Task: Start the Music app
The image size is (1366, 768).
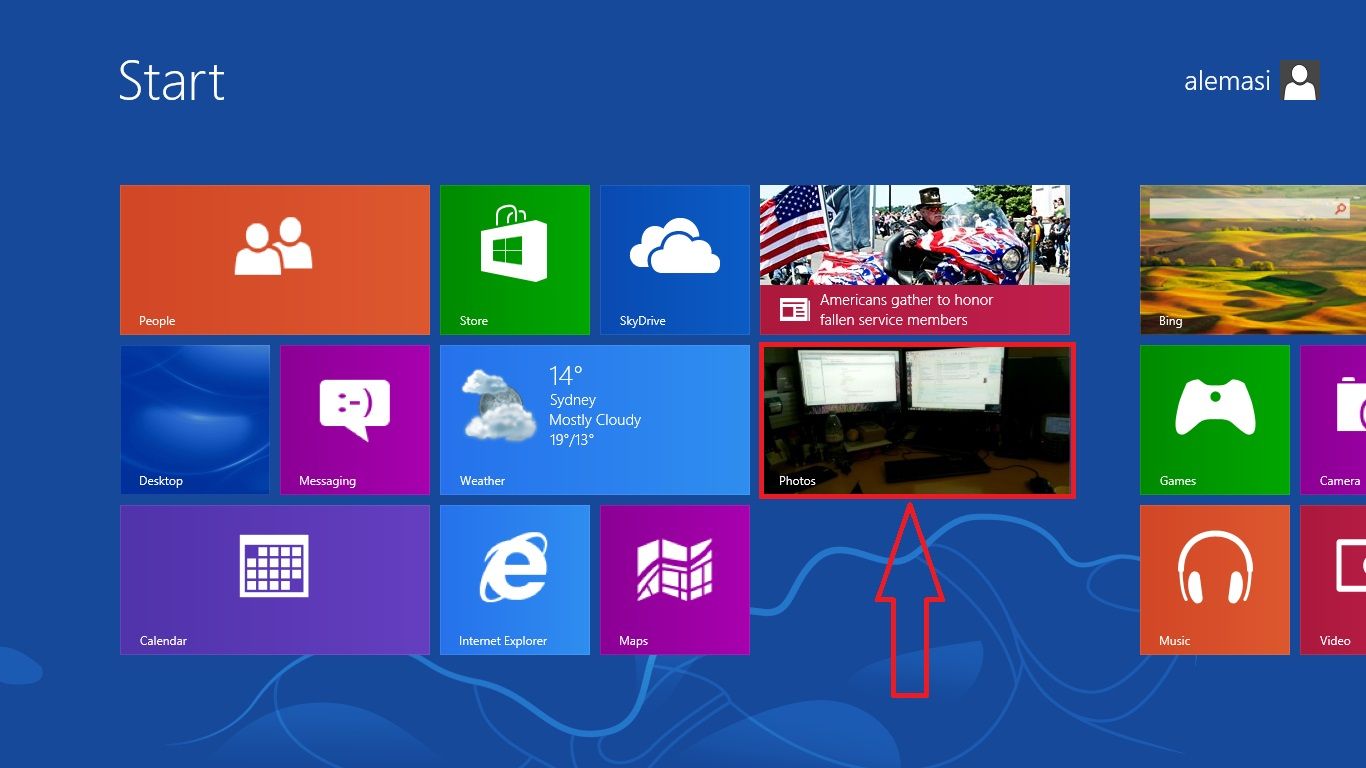Action: click(1214, 578)
